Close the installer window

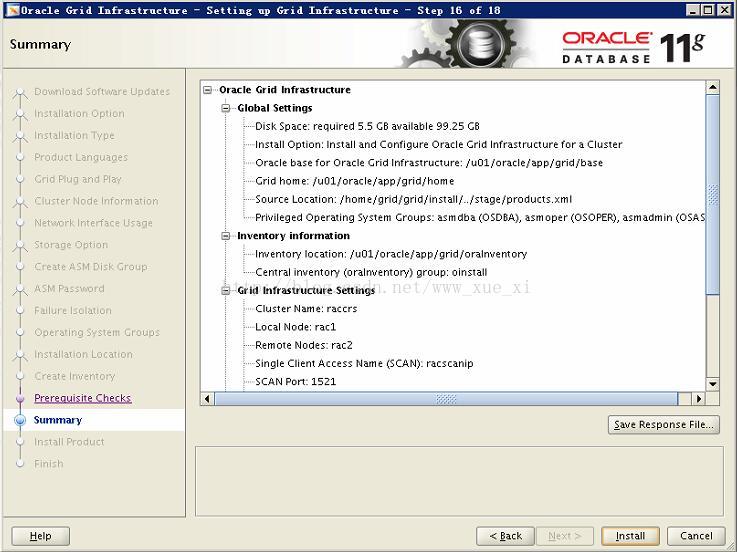(724, 10)
